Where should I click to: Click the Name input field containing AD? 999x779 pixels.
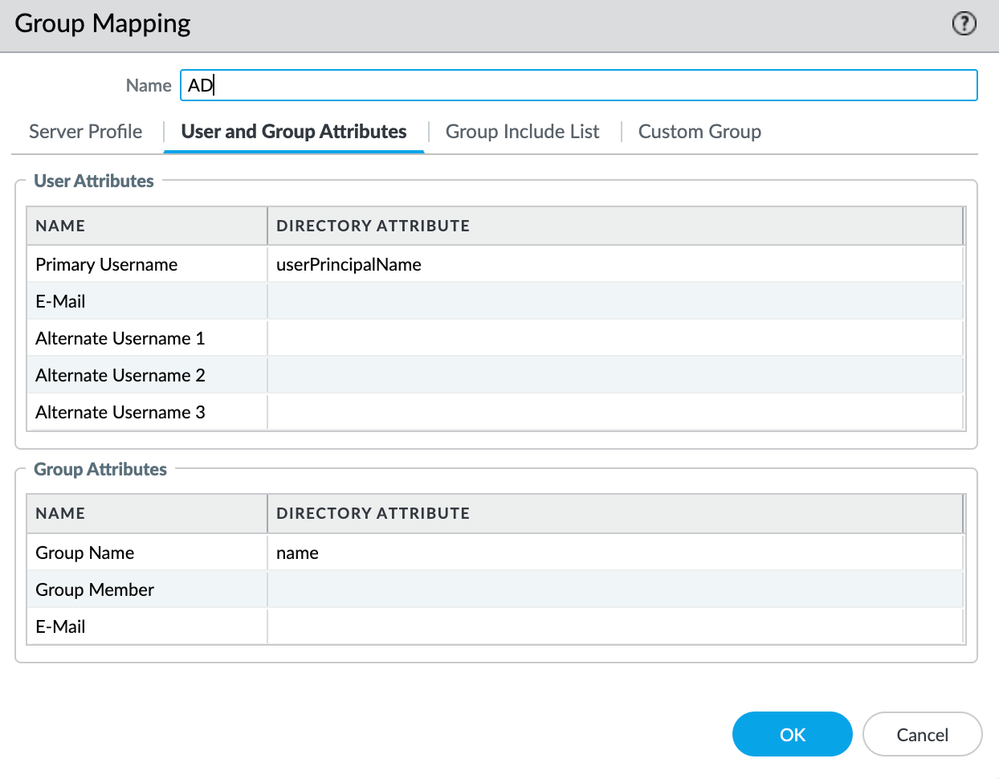tap(578, 86)
